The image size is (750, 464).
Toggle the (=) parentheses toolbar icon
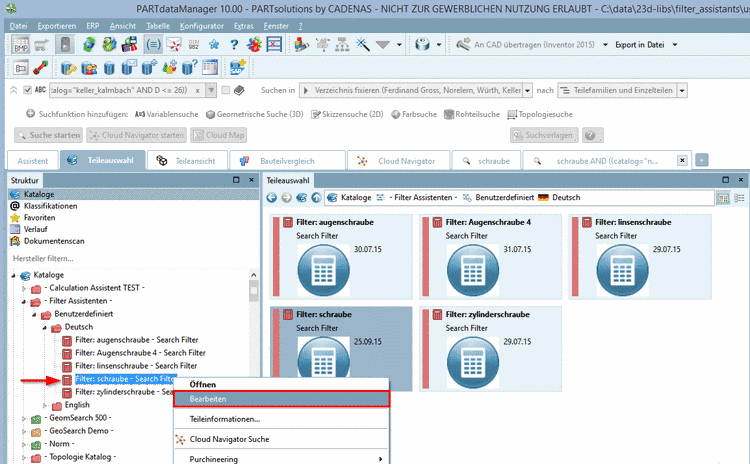[153, 45]
